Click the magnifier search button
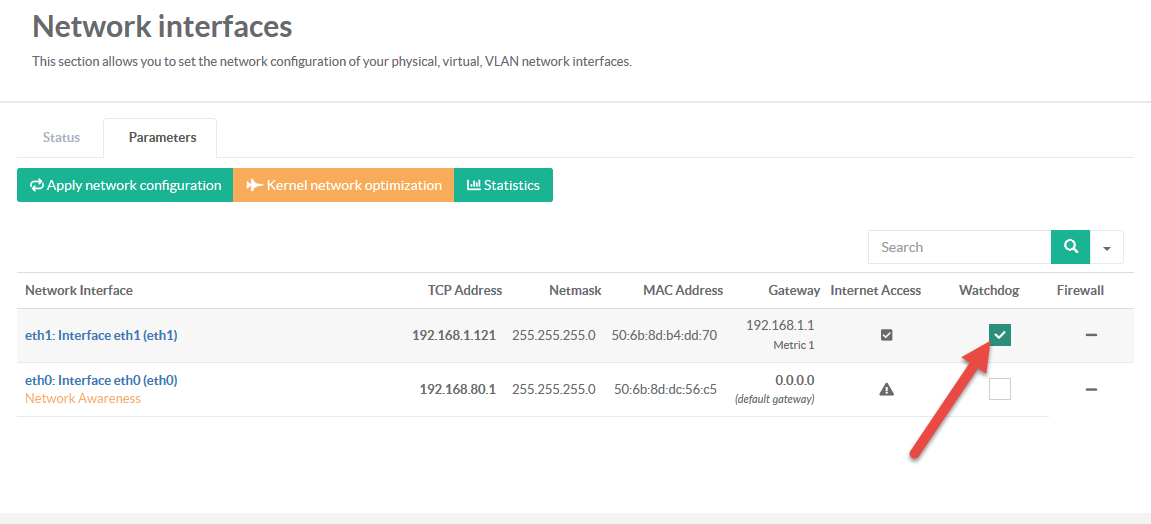The height and width of the screenshot is (524, 1151). coord(1070,247)
